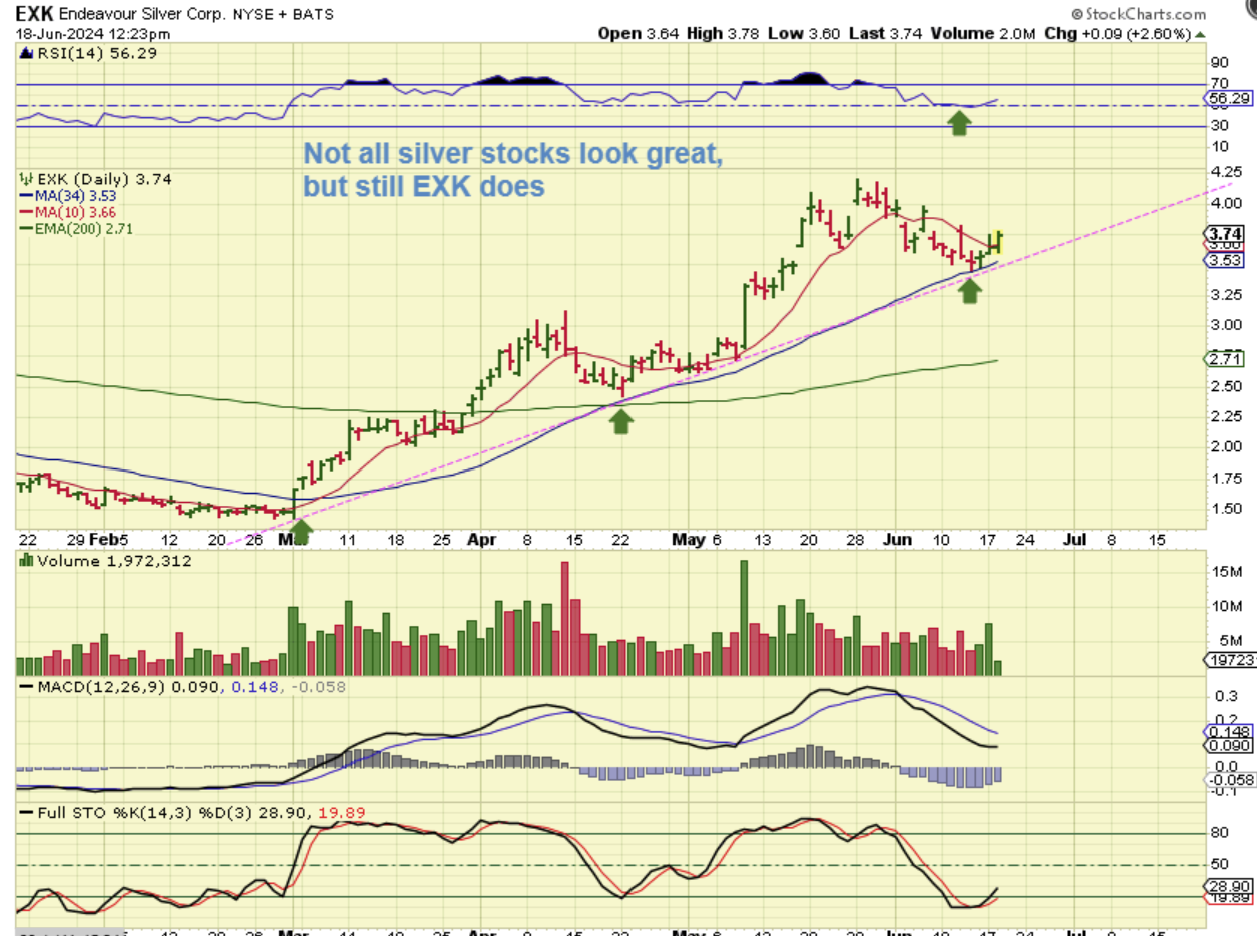Click the 56.29 RSI tag on right axis
The image size is (1257, 936).
pos(1227,99)
